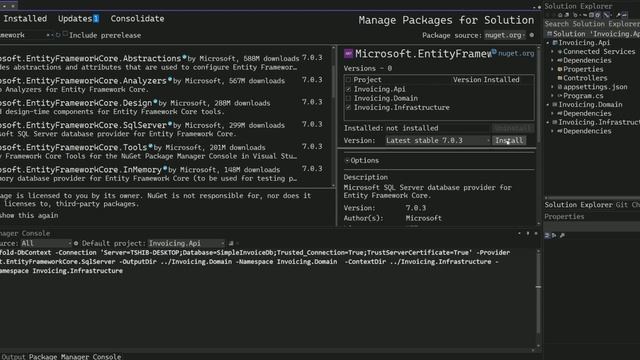The height and width of the screenshot is (360, 640).
Task: Click the Invoicing.Api project icon in Solution Explorer
Action: [x=555, y=43]
